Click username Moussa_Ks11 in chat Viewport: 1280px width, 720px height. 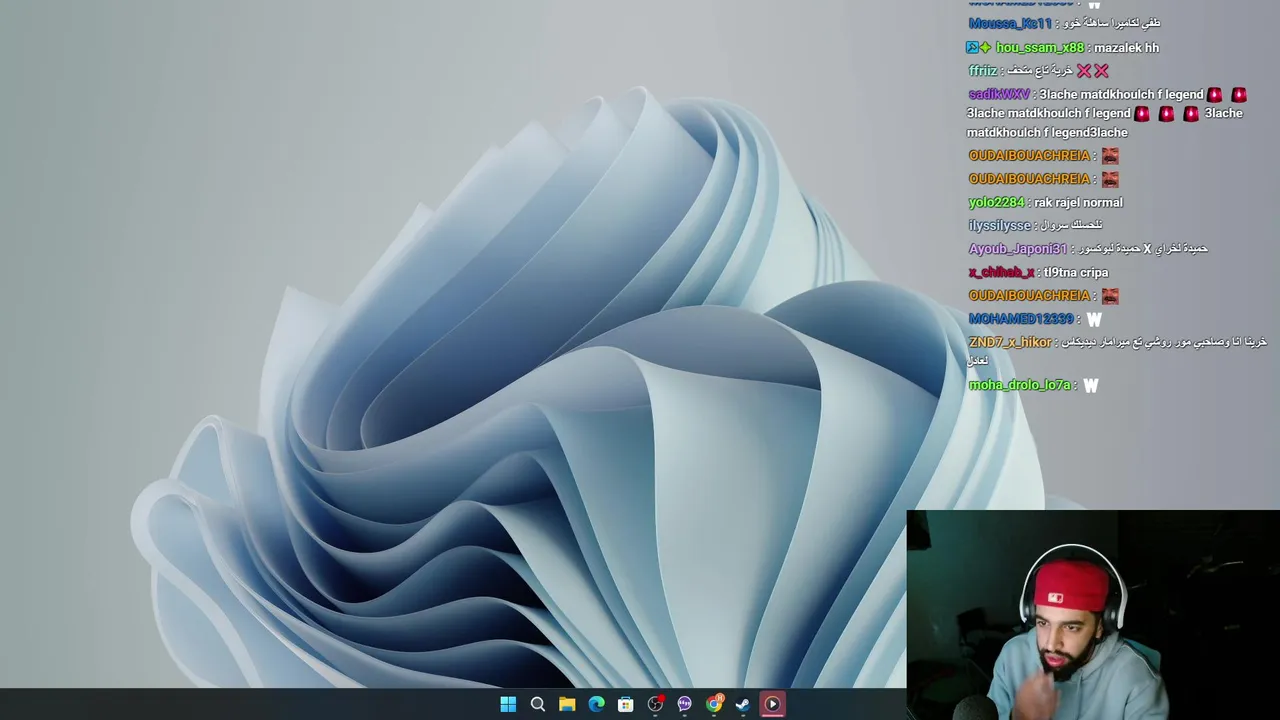tap(1010, 23)
